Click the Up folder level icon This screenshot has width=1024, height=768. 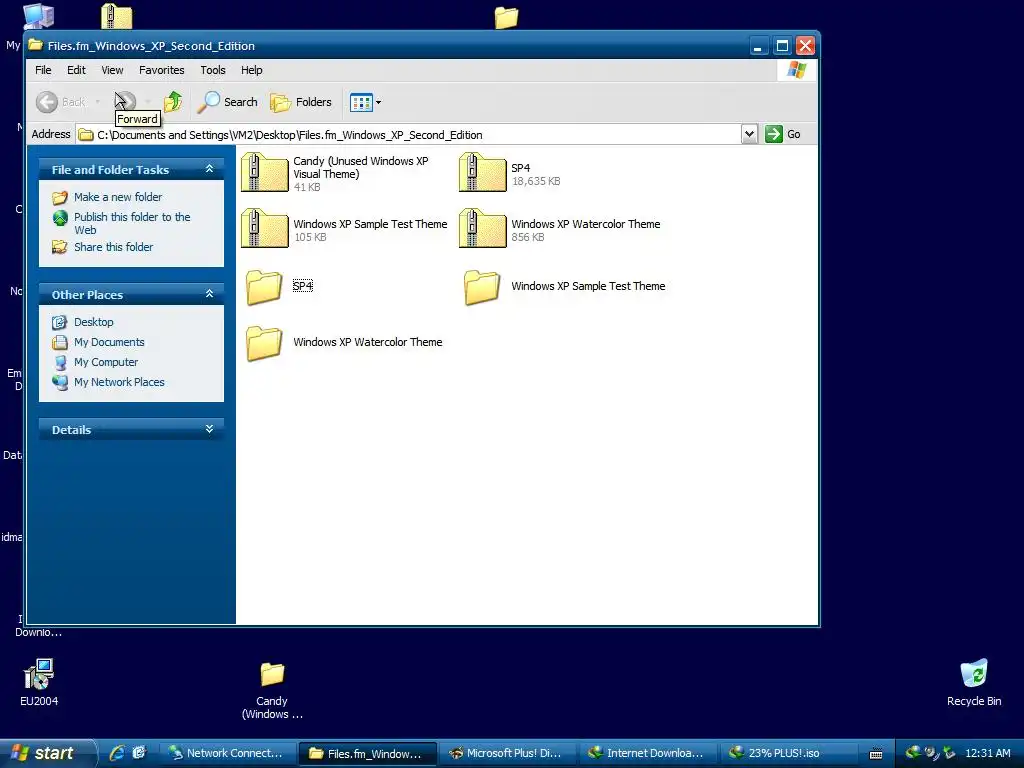[x=173, y=102]
